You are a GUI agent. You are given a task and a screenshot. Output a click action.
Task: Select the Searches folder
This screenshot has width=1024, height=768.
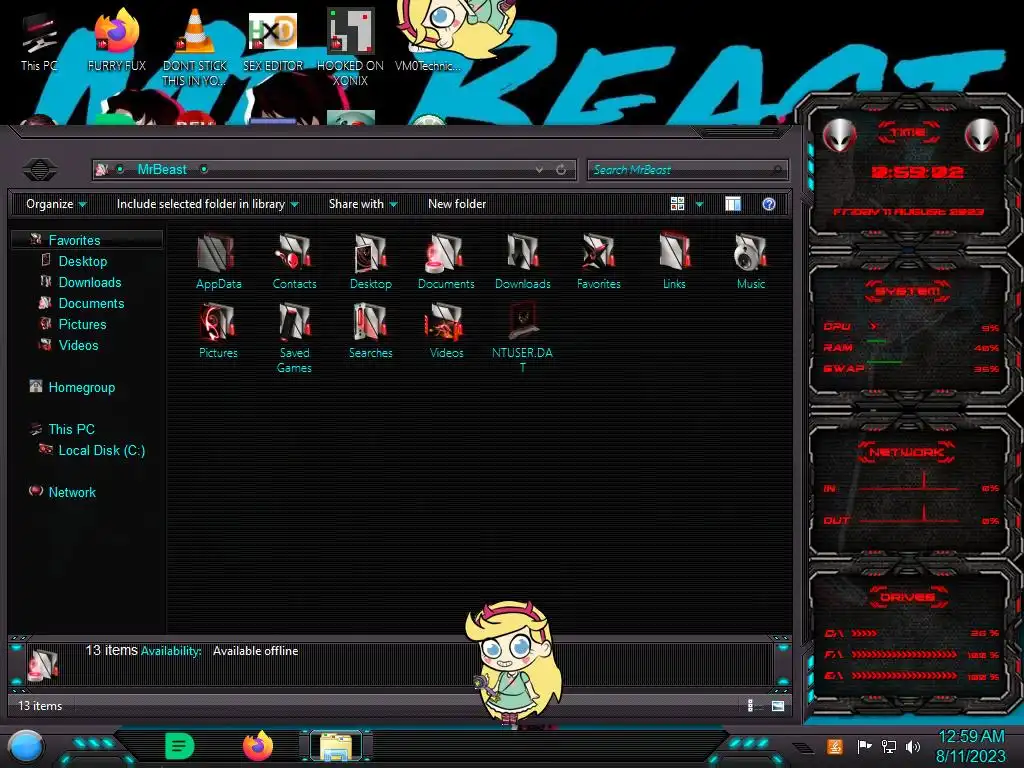tap(370, 331)
